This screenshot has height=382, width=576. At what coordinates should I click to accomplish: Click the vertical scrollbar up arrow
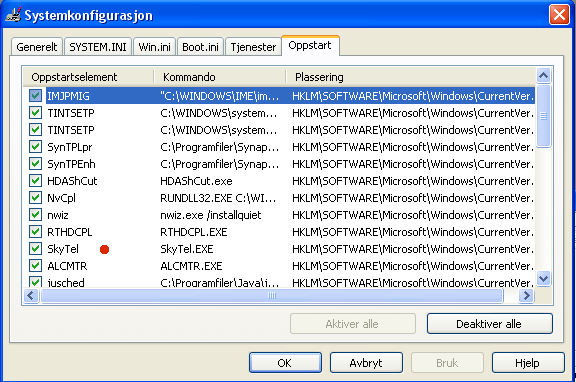tap(543, 76)
